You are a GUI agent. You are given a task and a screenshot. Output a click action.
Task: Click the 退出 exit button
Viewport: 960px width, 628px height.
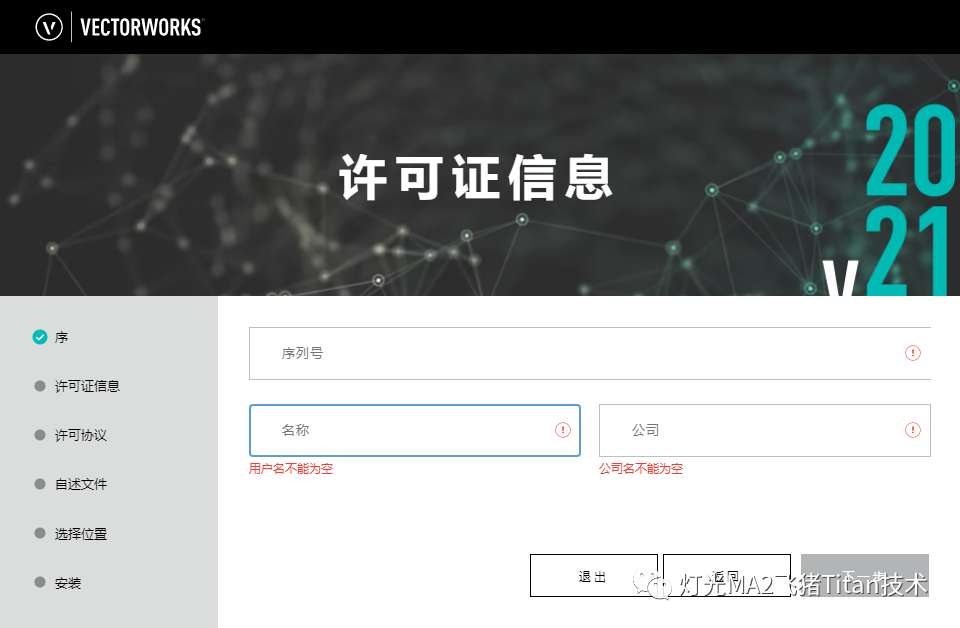tap(594, 575)
